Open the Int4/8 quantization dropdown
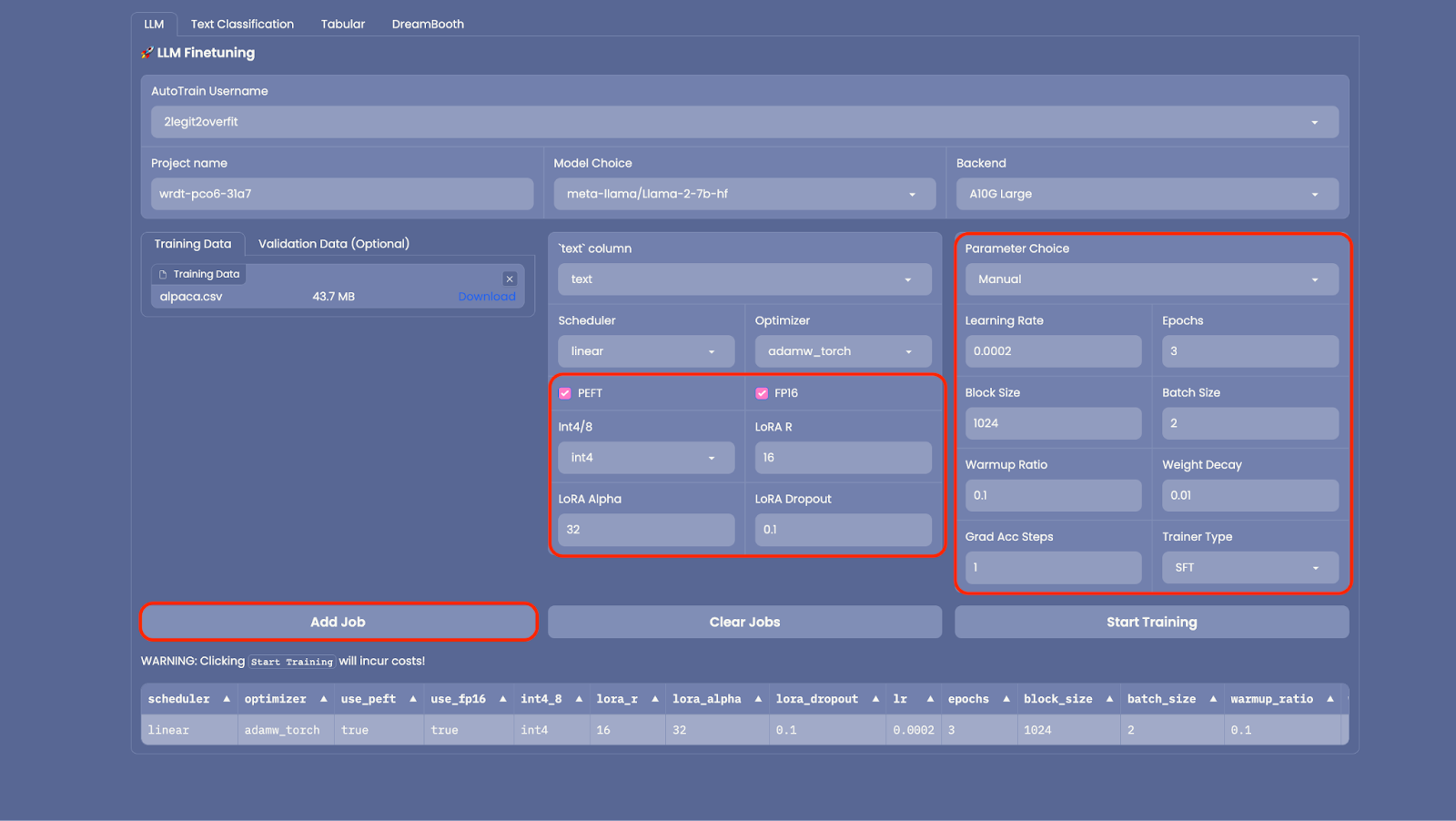This screenshot has height=821, width=1456. (x=645, y=458)
